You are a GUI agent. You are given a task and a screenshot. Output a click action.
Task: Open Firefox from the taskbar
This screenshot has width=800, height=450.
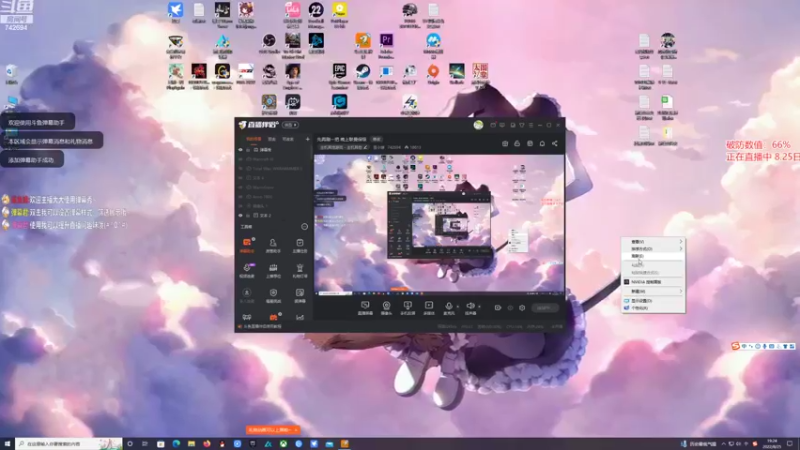point(207,444)
